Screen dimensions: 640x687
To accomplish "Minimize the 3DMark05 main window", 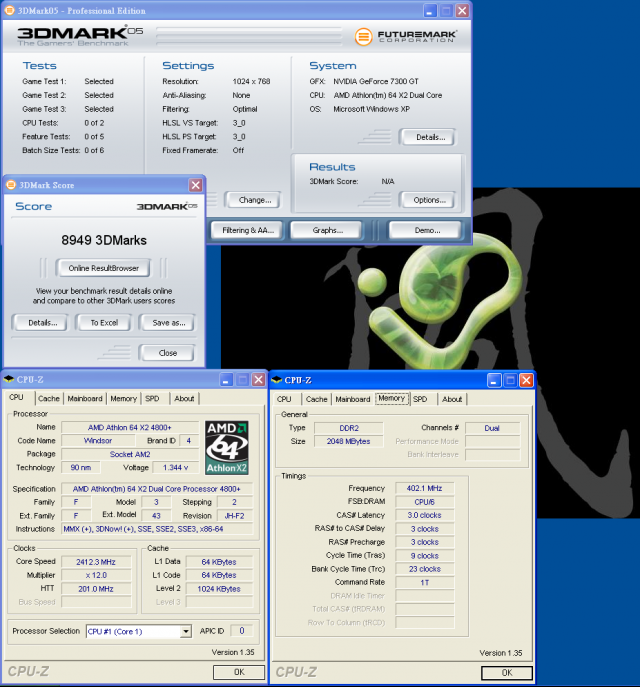I will click(x=430, y=11).
